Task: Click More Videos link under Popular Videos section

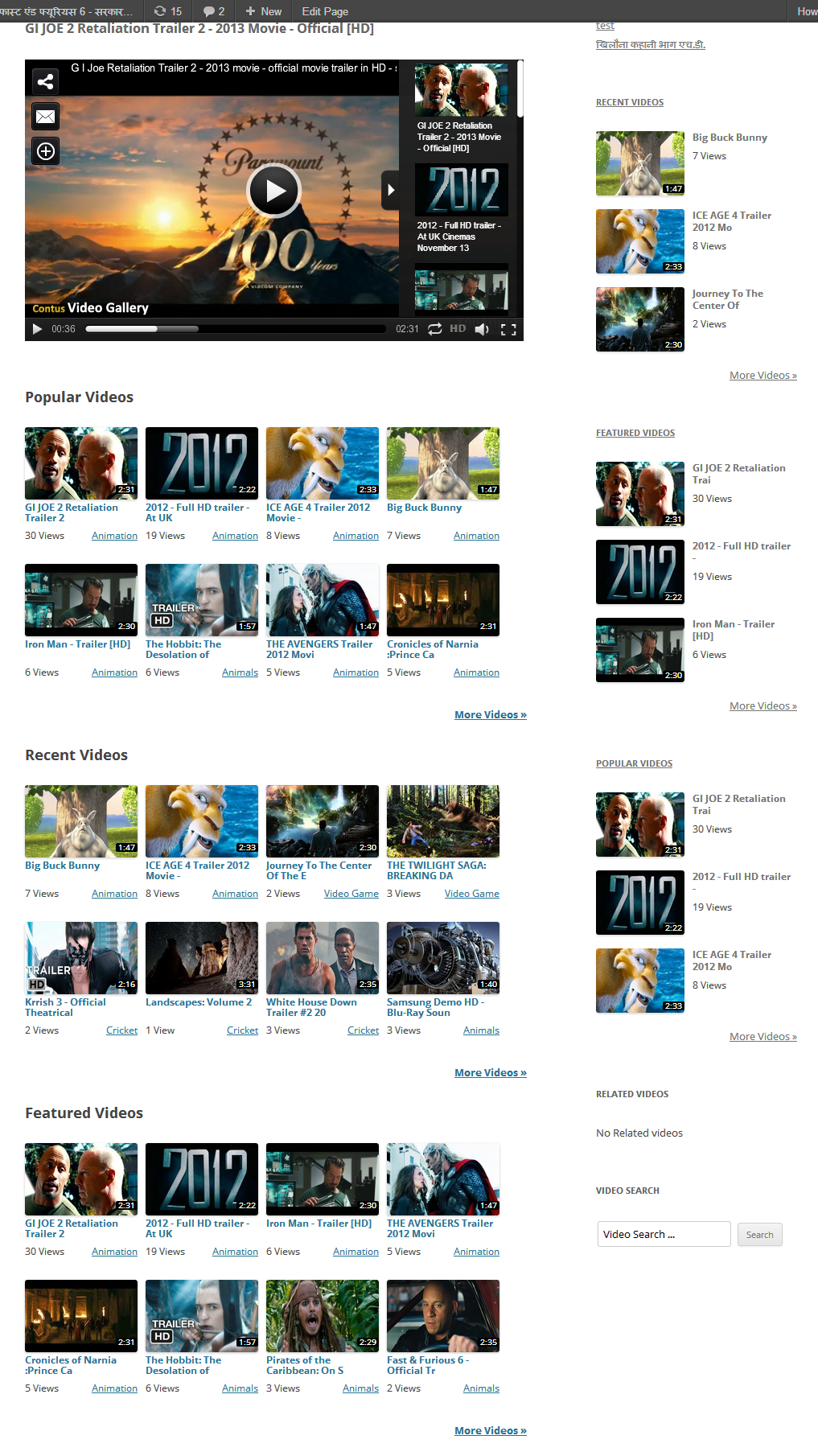Action: tap(491, 715)
